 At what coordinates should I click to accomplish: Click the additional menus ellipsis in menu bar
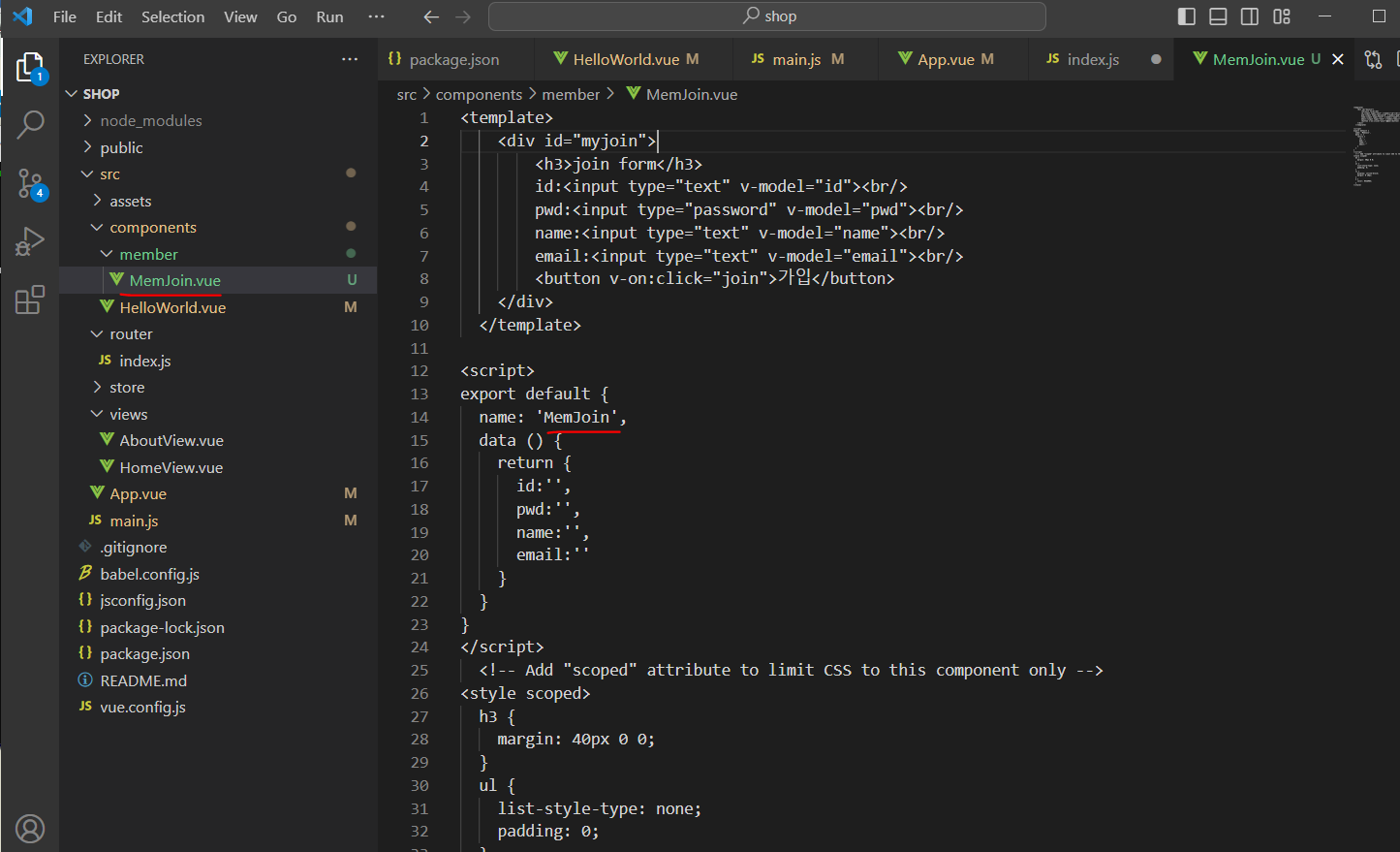pyautogui.click(x=377, y=16)
